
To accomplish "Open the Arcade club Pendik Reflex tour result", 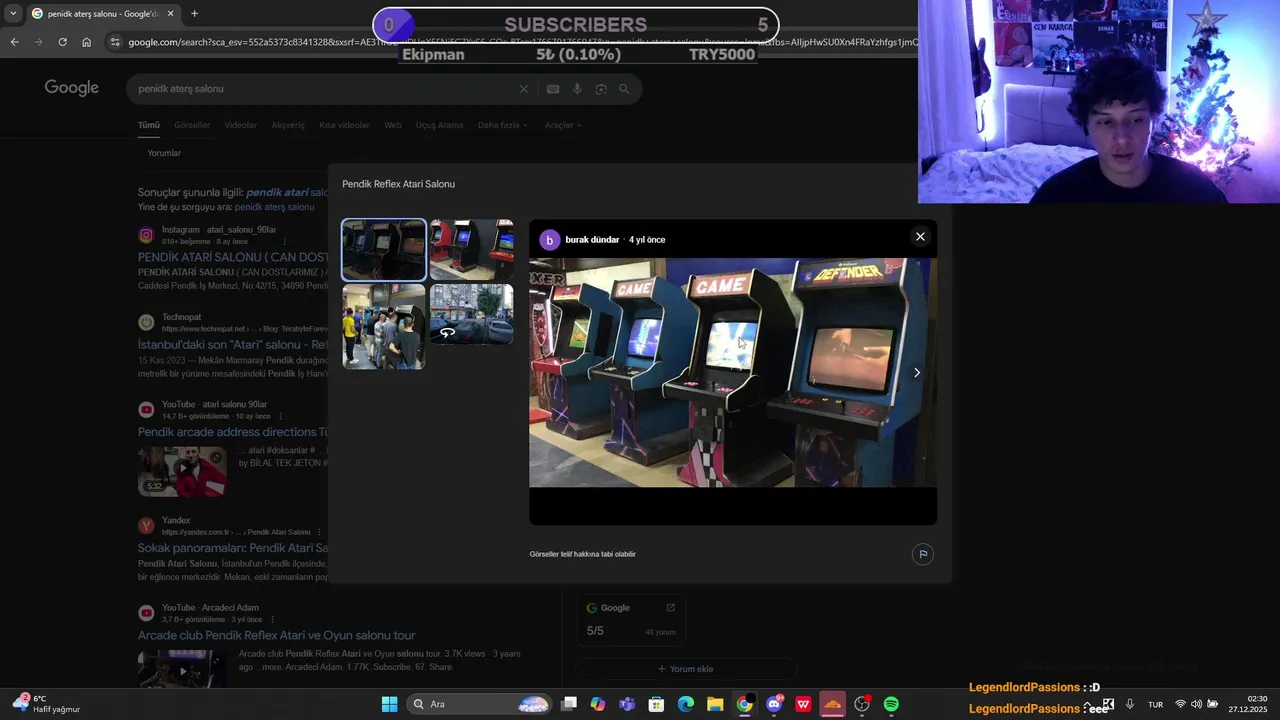I will [x=277, y=635].
